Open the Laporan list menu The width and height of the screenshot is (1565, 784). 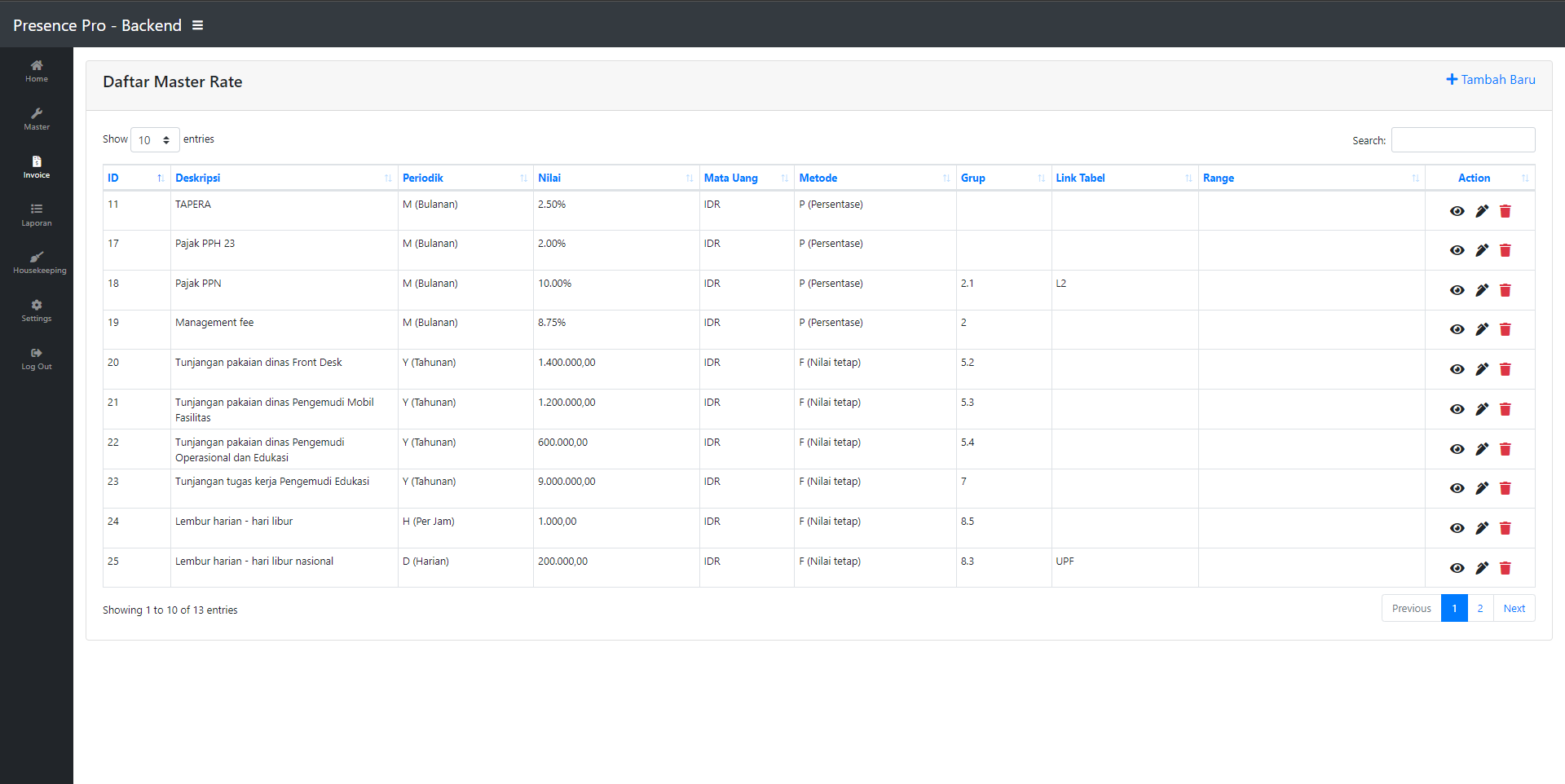coord(37,215)
